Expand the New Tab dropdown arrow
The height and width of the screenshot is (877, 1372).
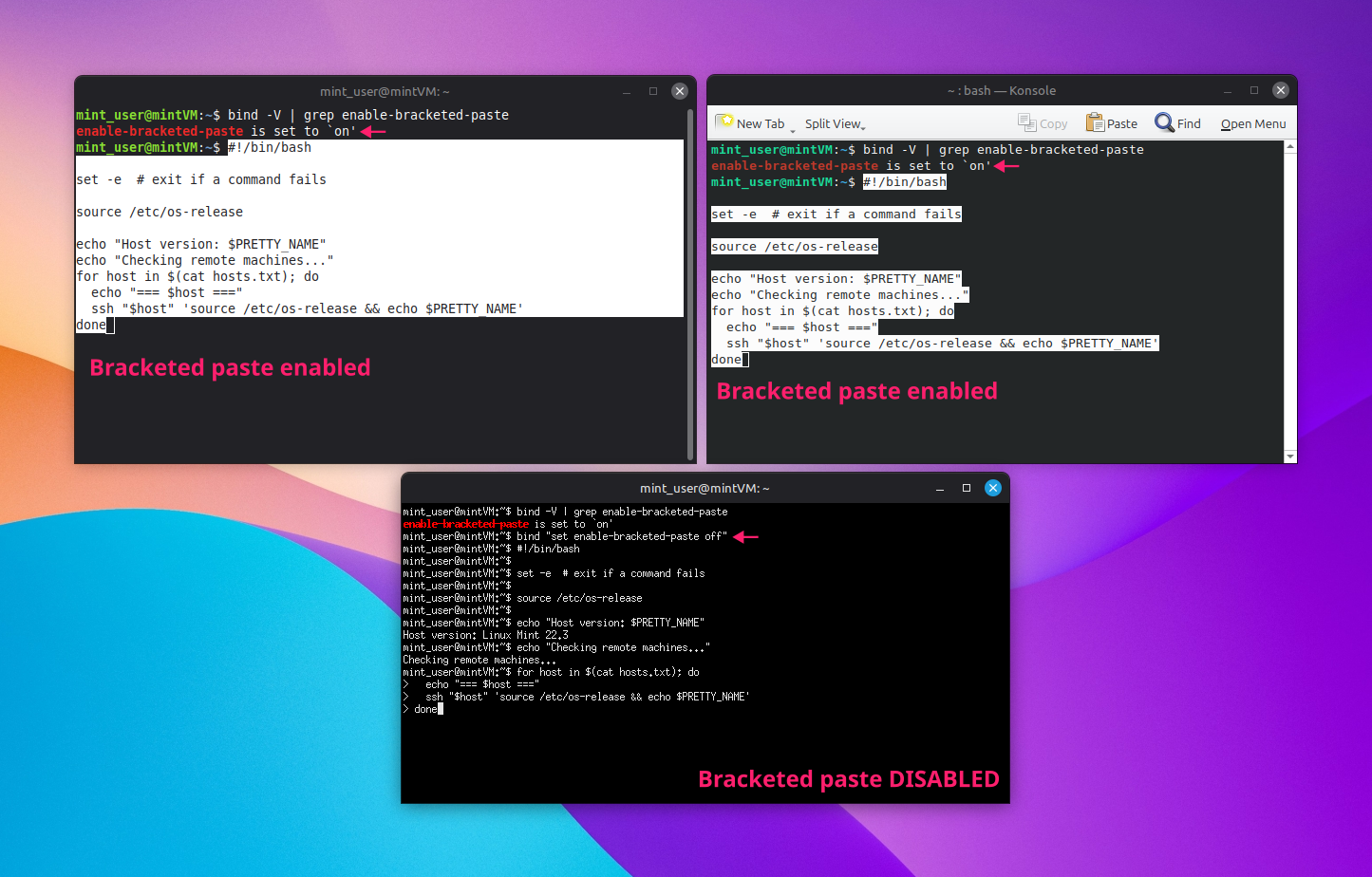click(x=793, y=128)
